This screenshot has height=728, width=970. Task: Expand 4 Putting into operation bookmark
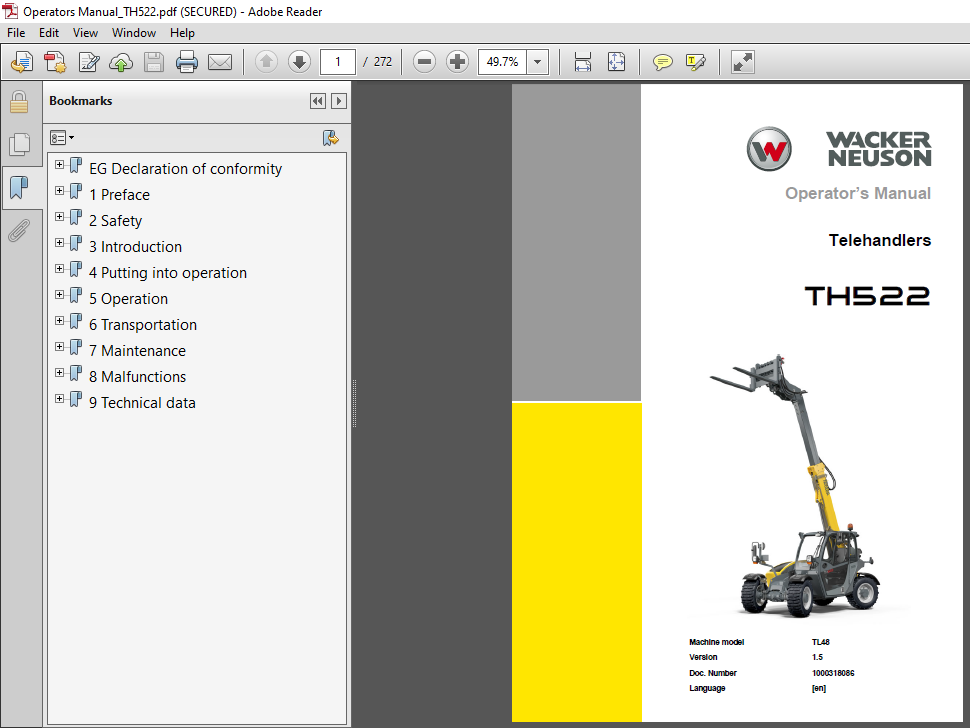59,268
